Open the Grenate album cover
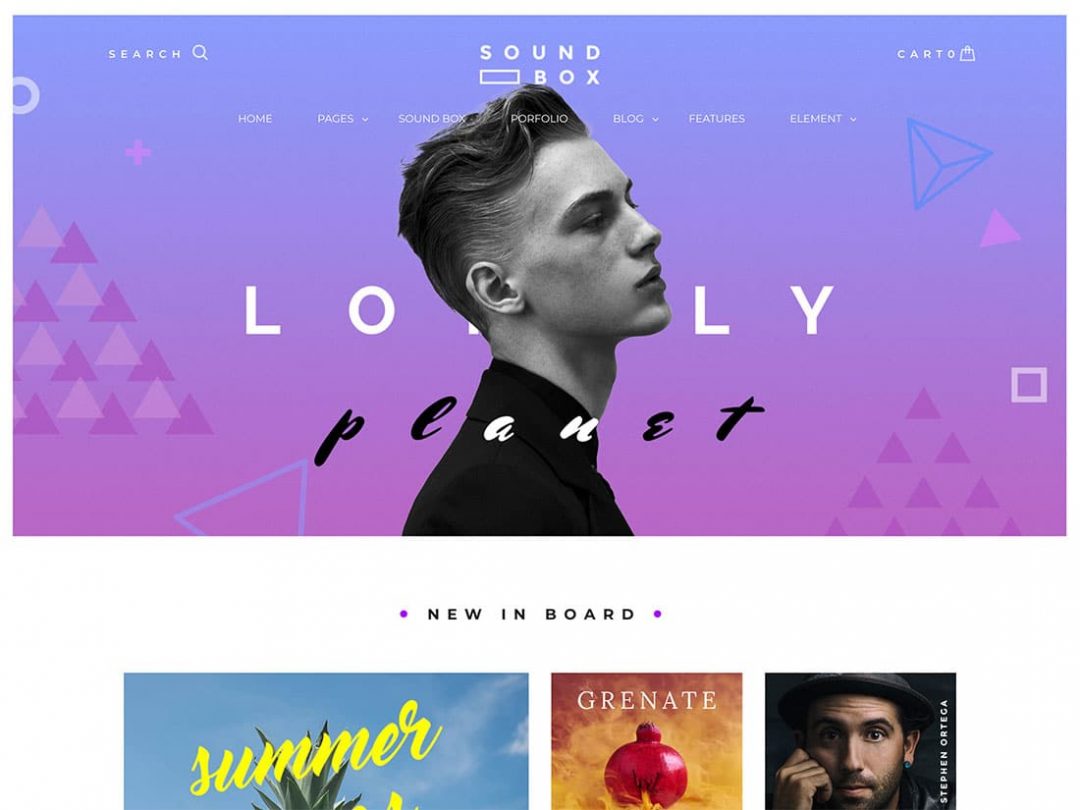The width and height of the screenshot is (1080, 810). 647,741
